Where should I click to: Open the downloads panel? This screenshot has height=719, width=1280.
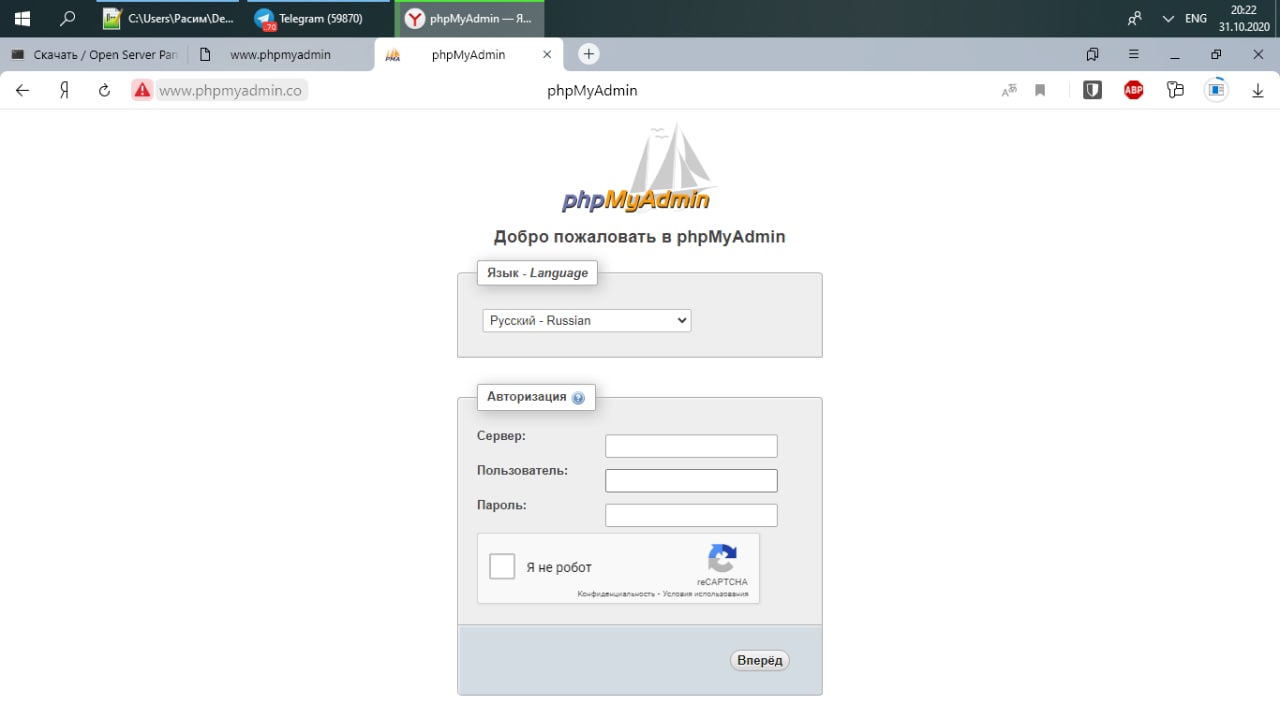[x=1258, y=90]
